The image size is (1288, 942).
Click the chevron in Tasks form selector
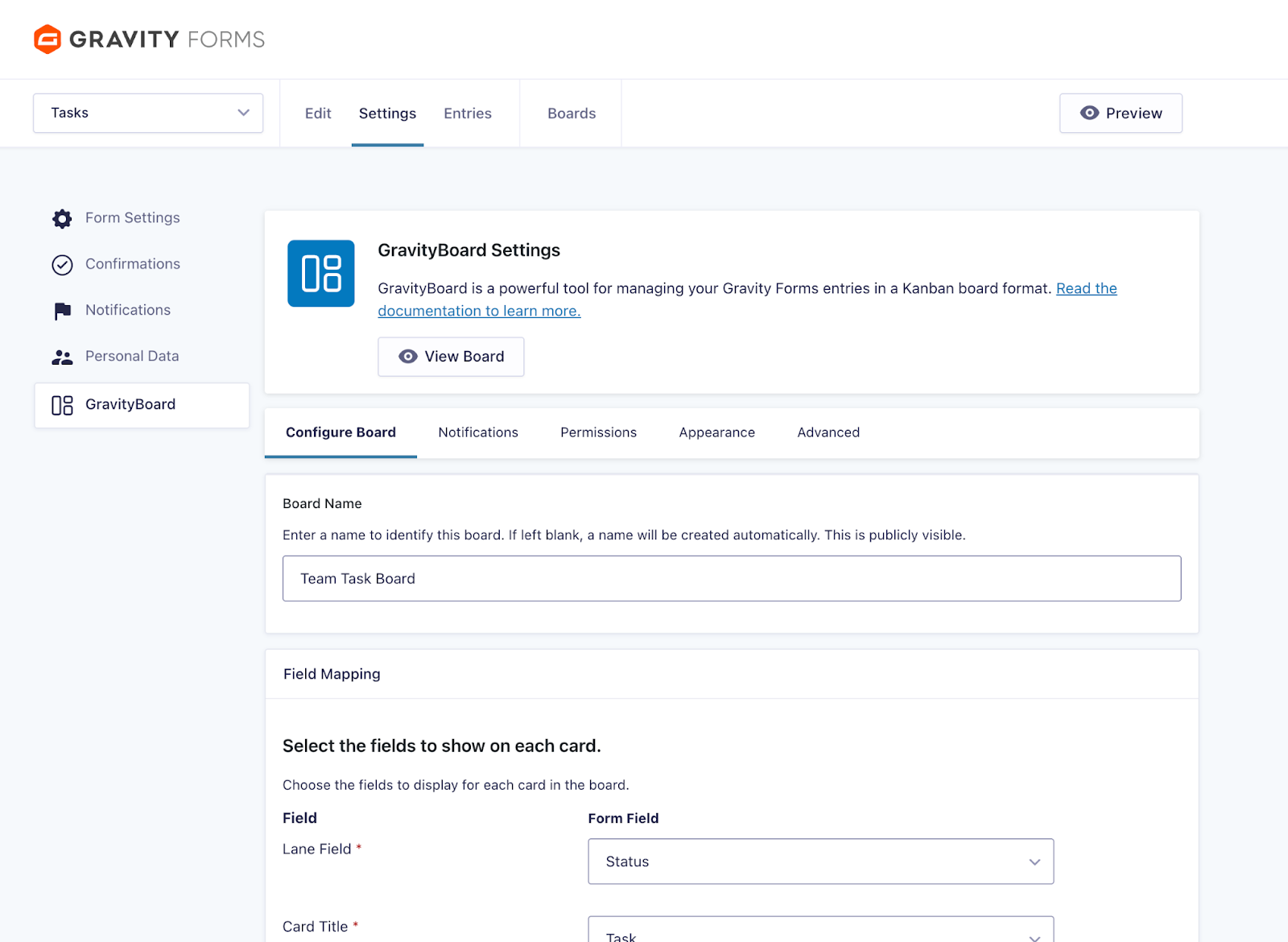(x=243, y=113)
